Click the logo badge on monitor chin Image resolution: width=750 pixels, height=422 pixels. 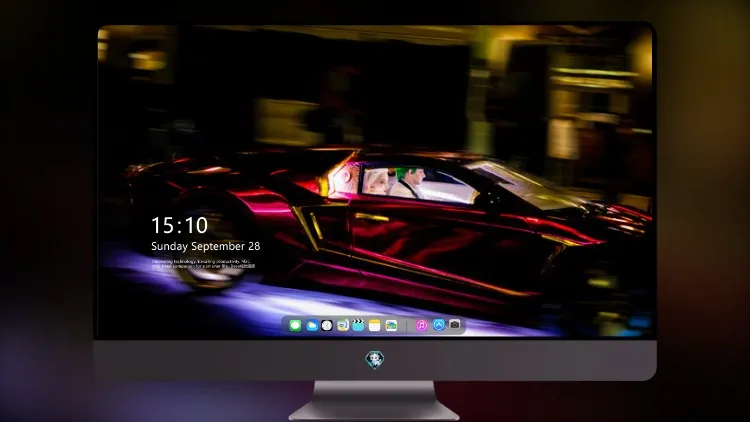click(x=375, y=360)
